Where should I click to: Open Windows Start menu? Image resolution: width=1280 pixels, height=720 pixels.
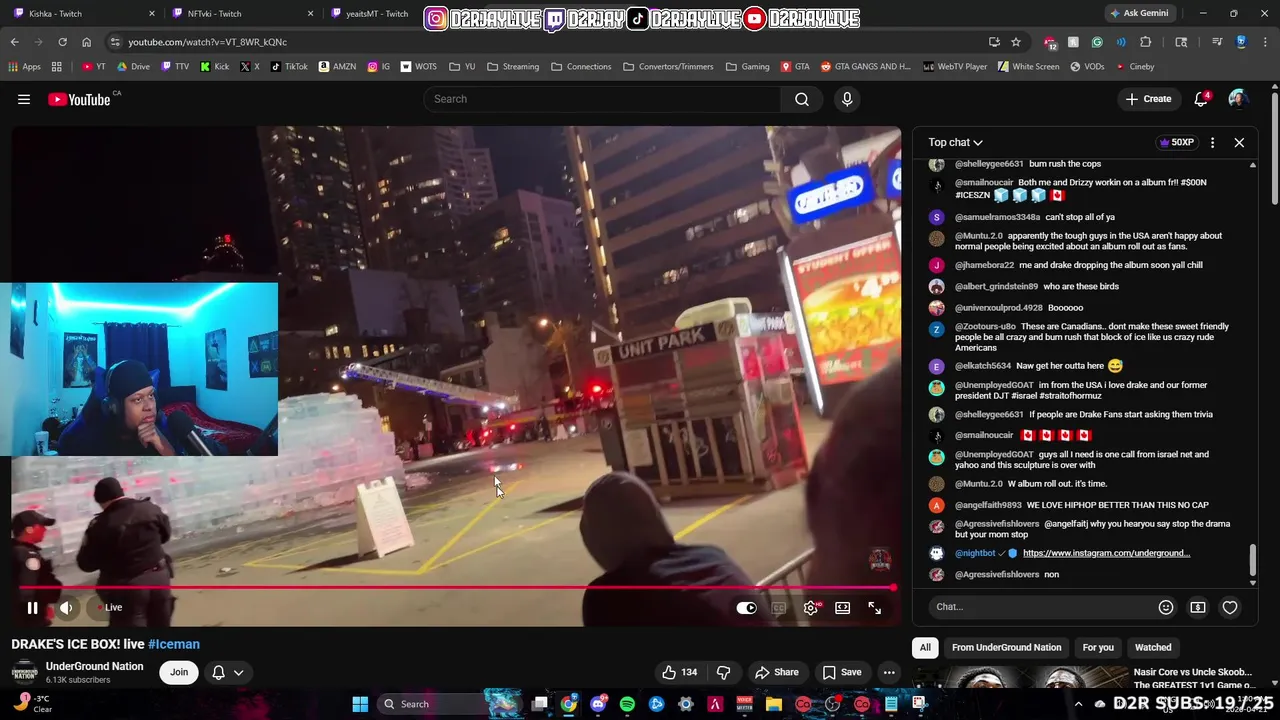click(360, 704)
